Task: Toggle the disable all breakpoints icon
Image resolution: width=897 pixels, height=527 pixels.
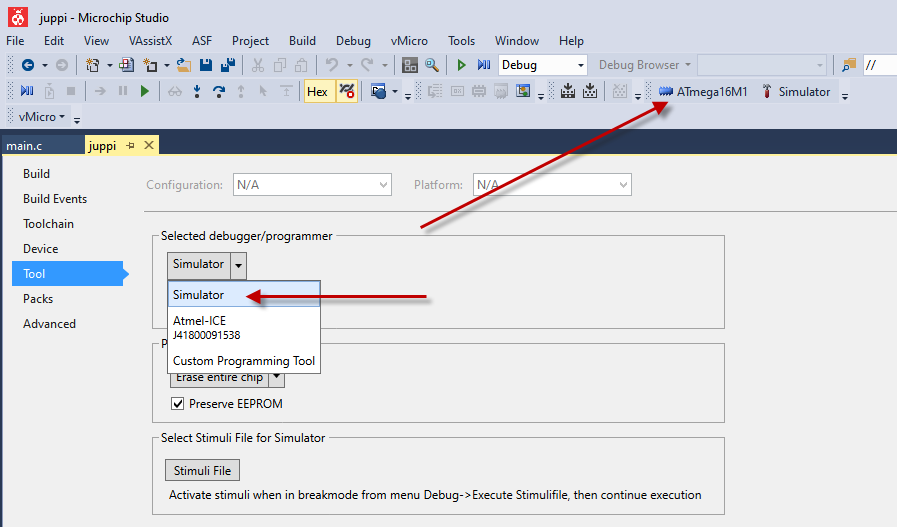Action: [347, 92]
